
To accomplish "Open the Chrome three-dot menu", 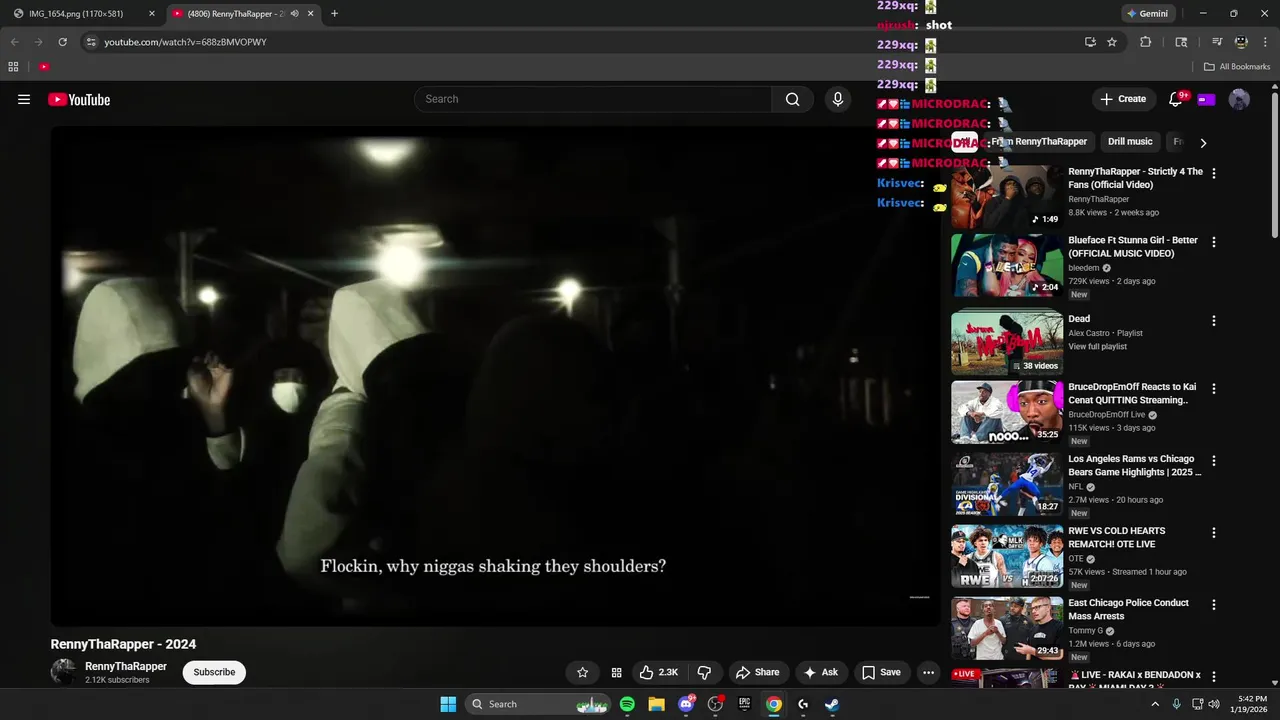I will pos(1265,42).
